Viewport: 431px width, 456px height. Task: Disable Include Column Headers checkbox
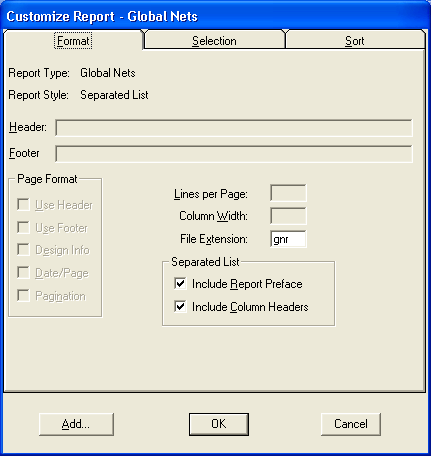[x=180, y=306]
